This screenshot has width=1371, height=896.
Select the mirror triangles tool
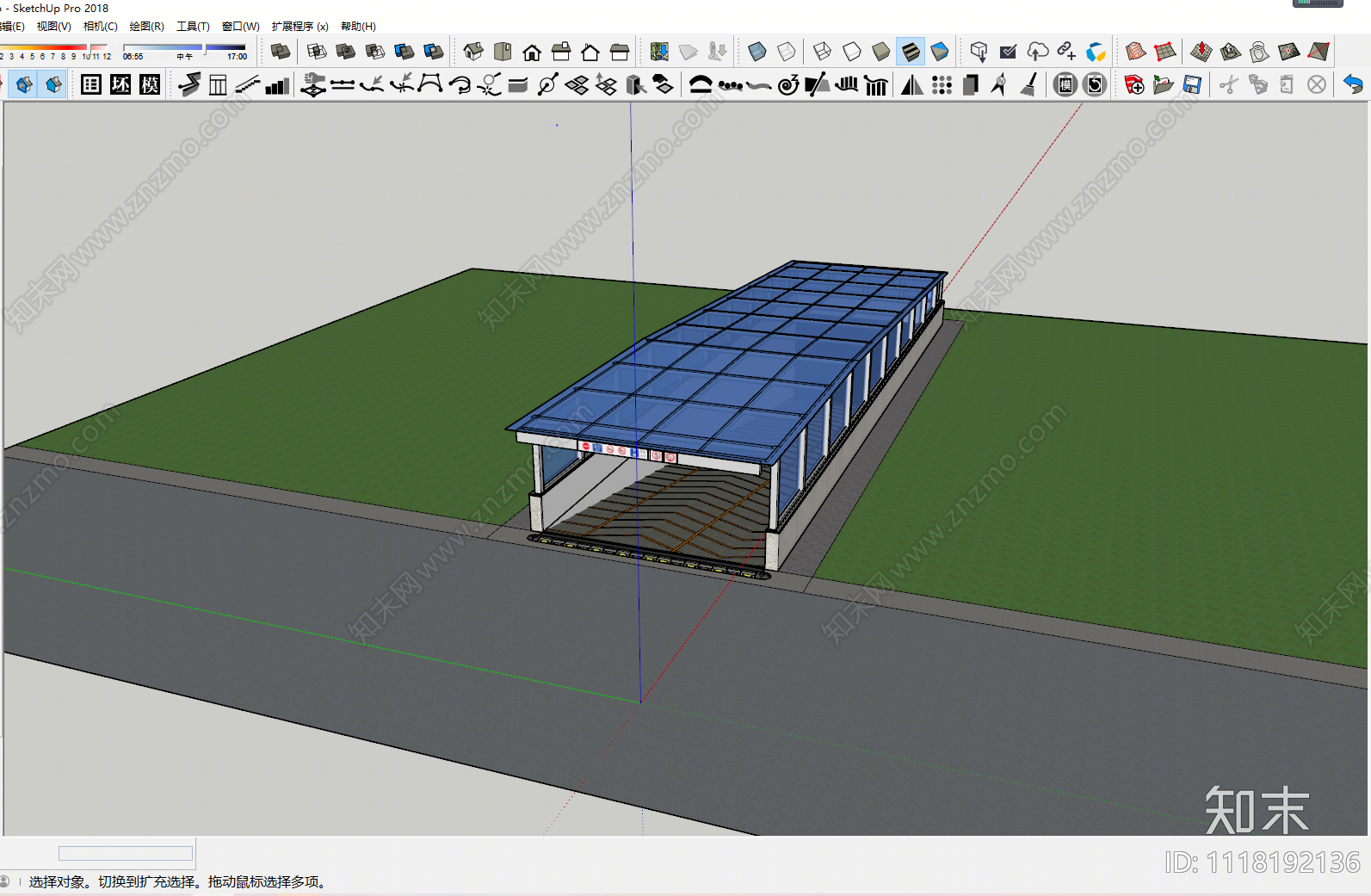[912, 84]
